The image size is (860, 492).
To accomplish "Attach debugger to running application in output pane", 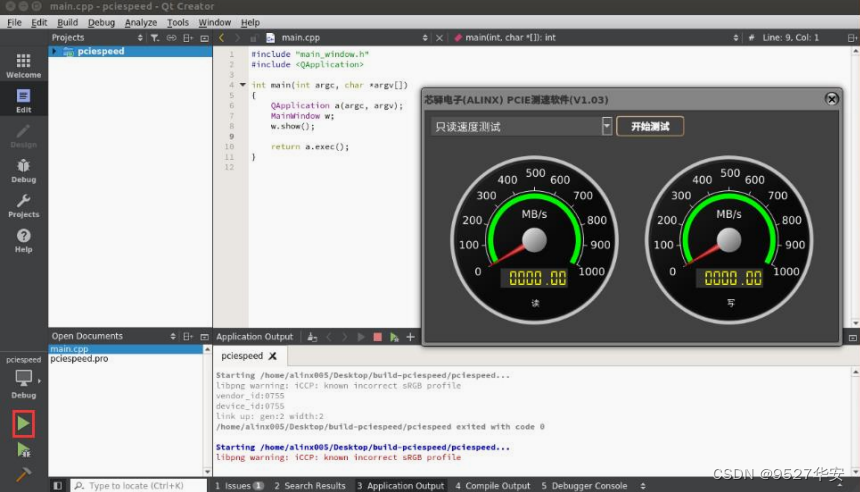I will pos(394,337).
